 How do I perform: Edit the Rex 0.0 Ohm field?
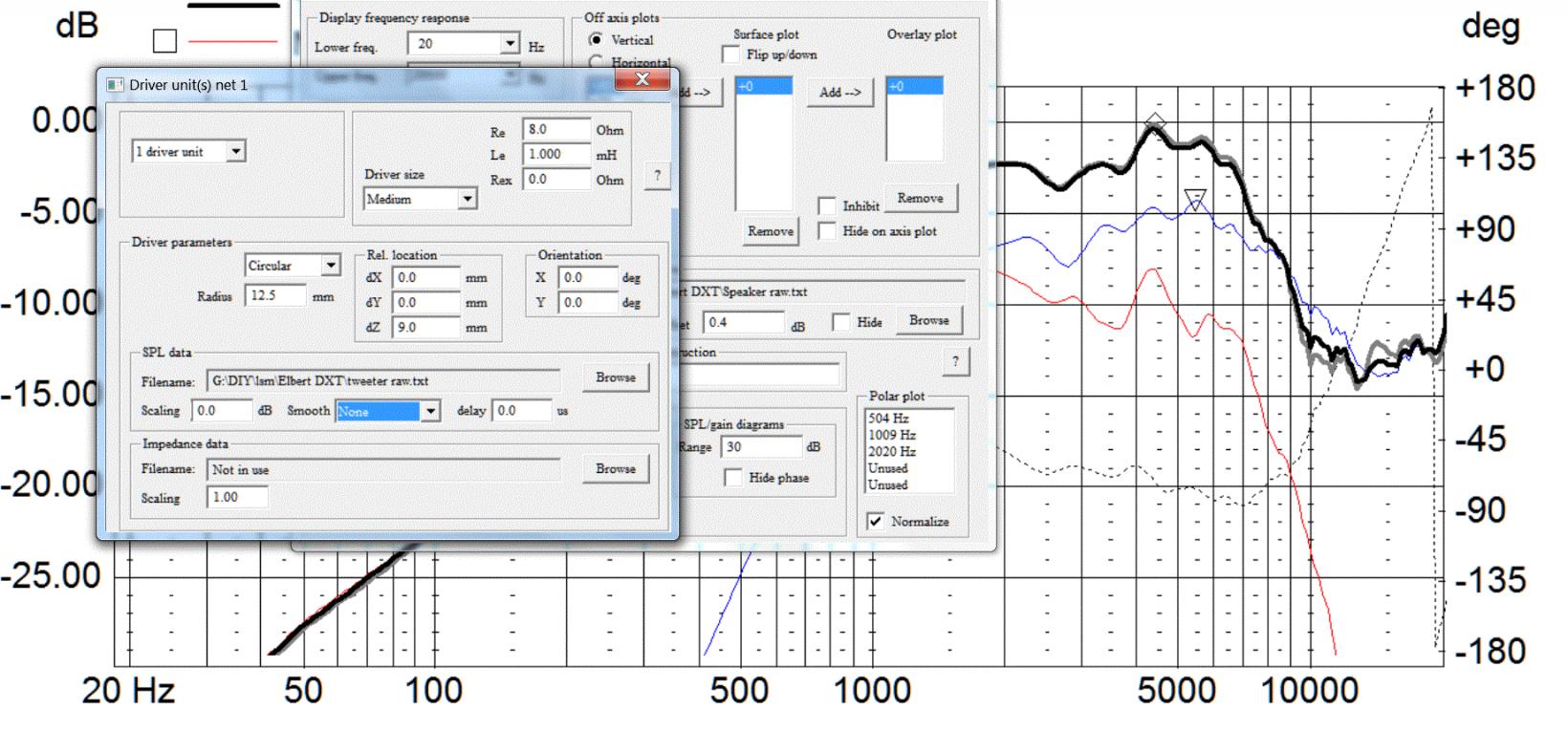pos(556,179)
